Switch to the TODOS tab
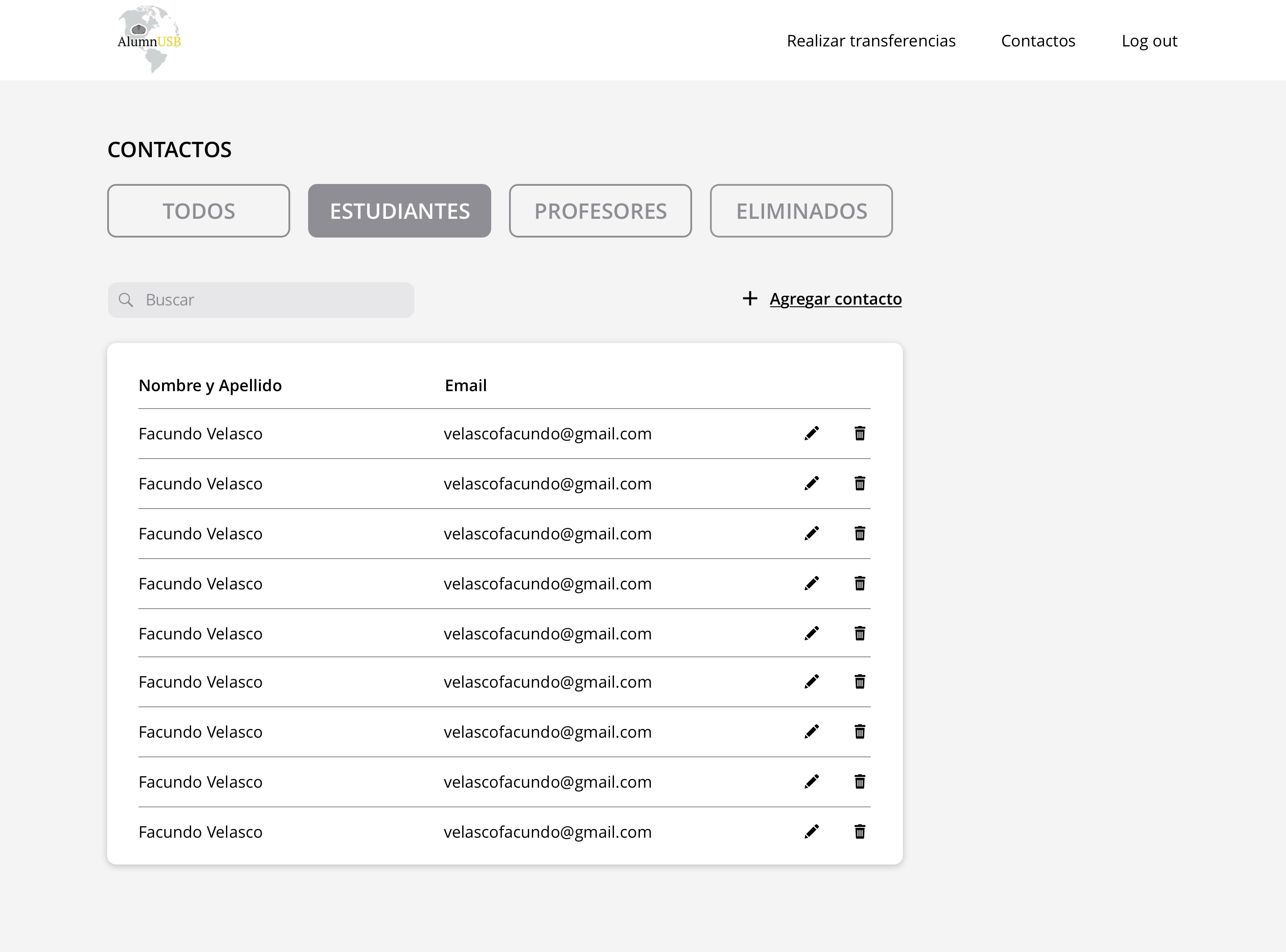This screenshot has height=952, width=1286. click(198, 211)
